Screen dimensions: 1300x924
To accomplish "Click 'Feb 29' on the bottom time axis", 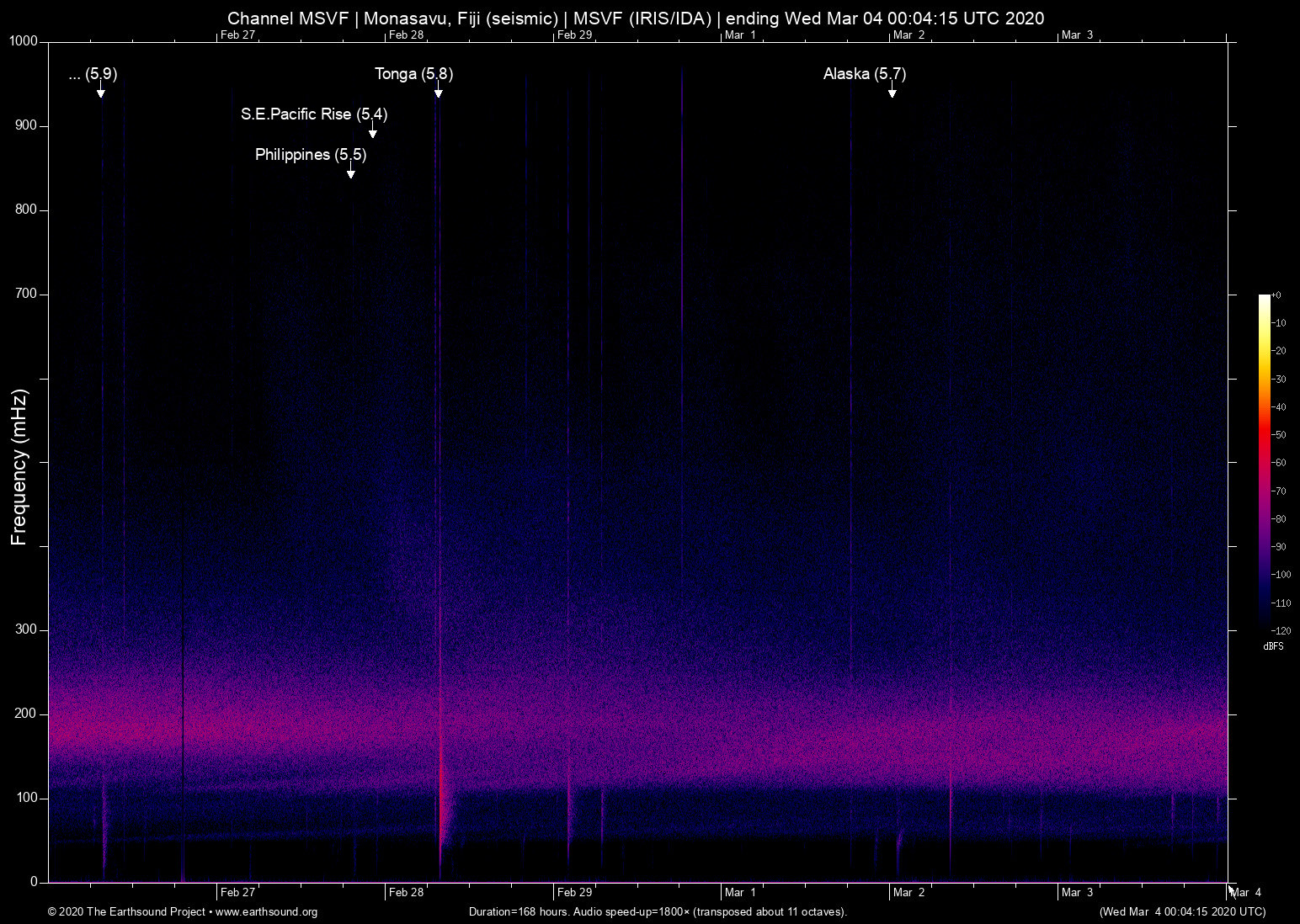I will [574, 893].
